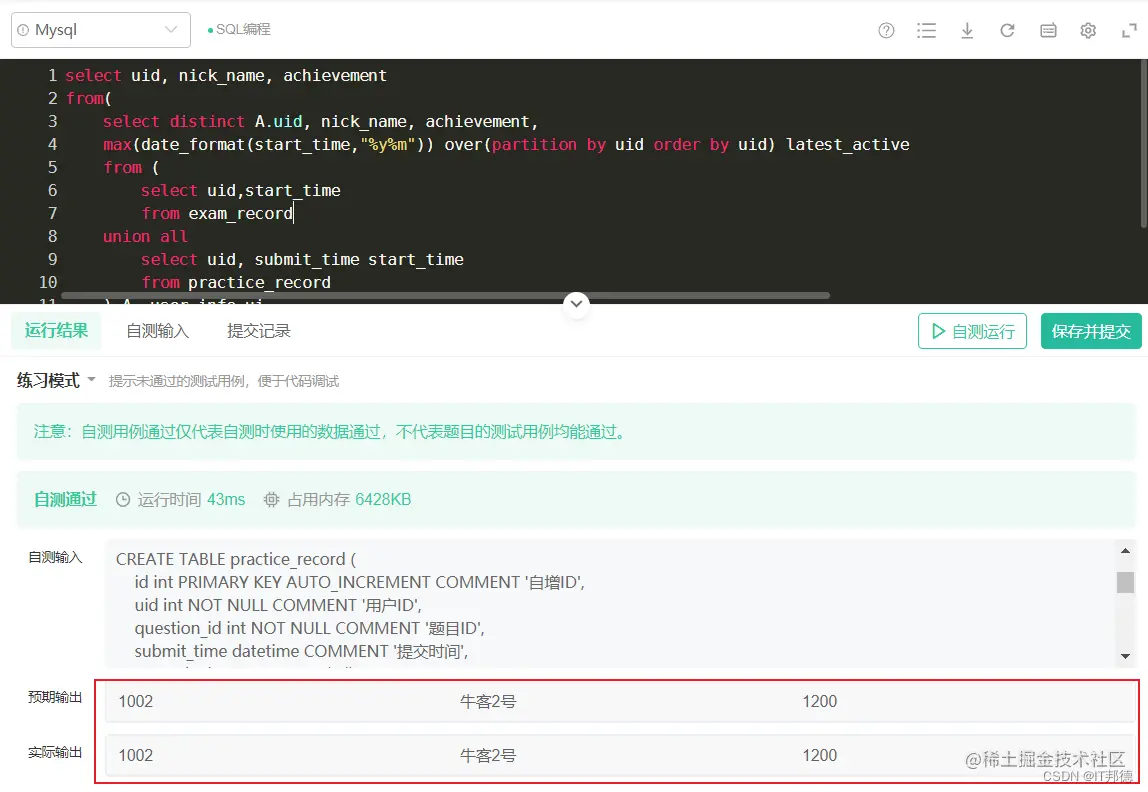1148x792 pixels.
Task: Click the 'question_id int NOT NULL' line
Action: click(309, 628)
